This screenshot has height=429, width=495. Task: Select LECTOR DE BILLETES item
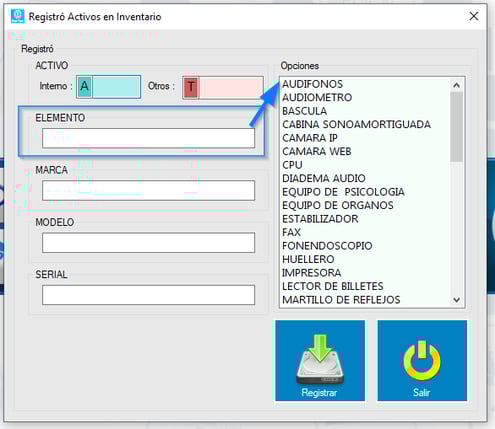coord(333,286)
